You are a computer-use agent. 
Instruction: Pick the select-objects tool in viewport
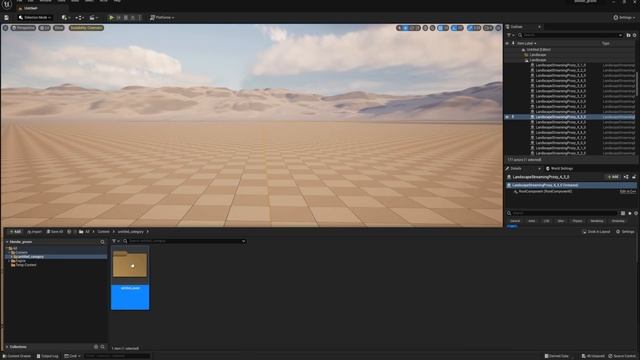click(399, 28)
